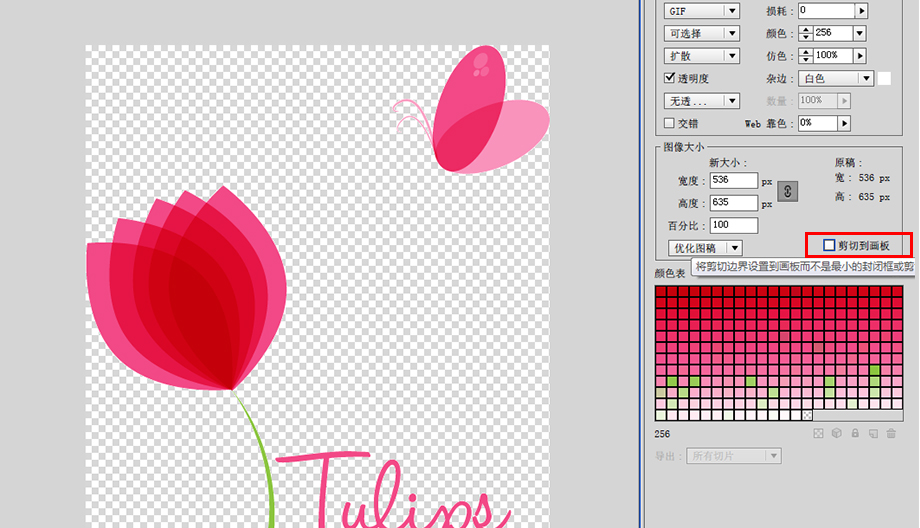Click the new color icon under color table
The height and width of the screenshot is (528, 920).
click(873, 433)
